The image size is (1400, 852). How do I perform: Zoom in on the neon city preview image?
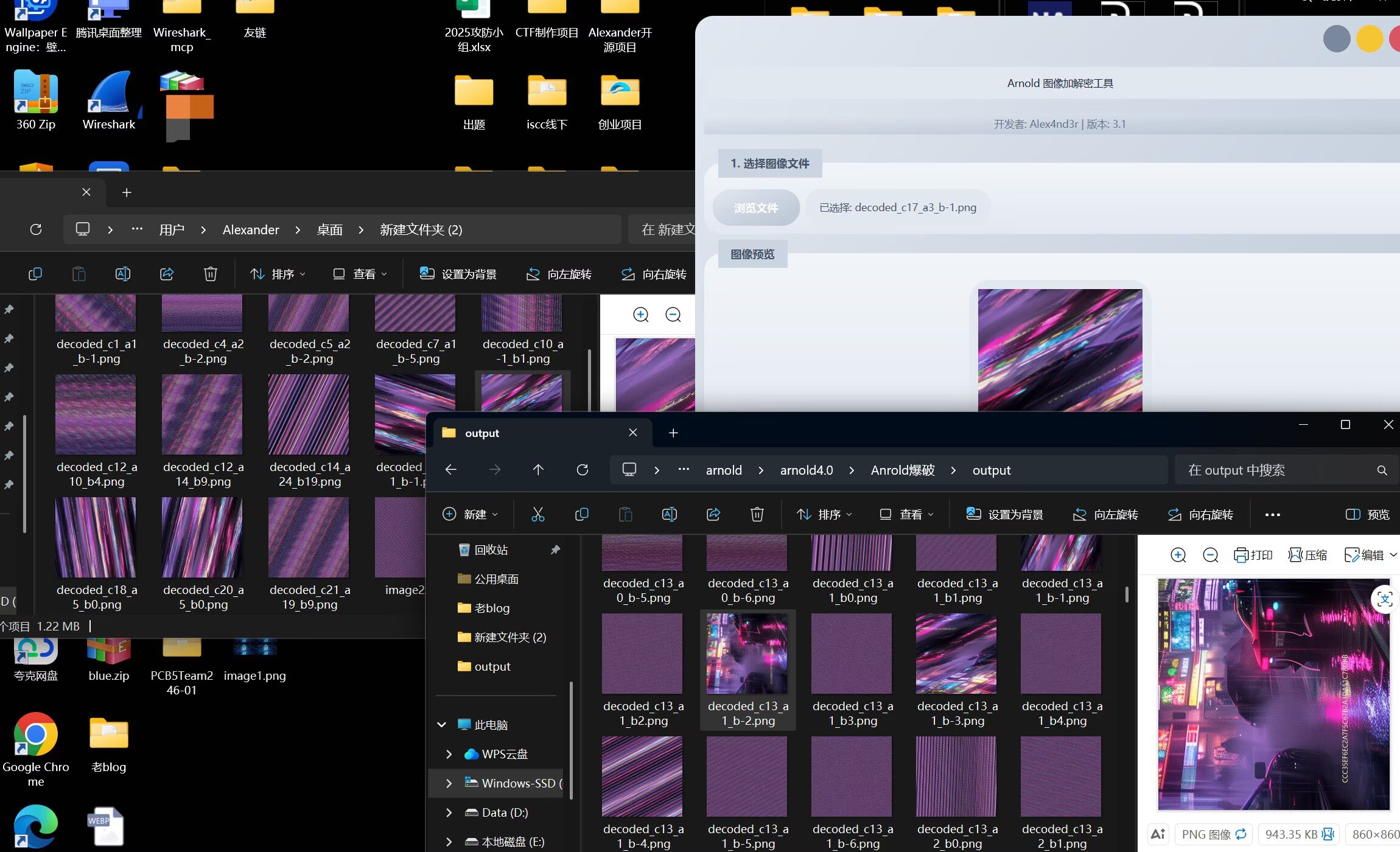[x=1178, y=555]
